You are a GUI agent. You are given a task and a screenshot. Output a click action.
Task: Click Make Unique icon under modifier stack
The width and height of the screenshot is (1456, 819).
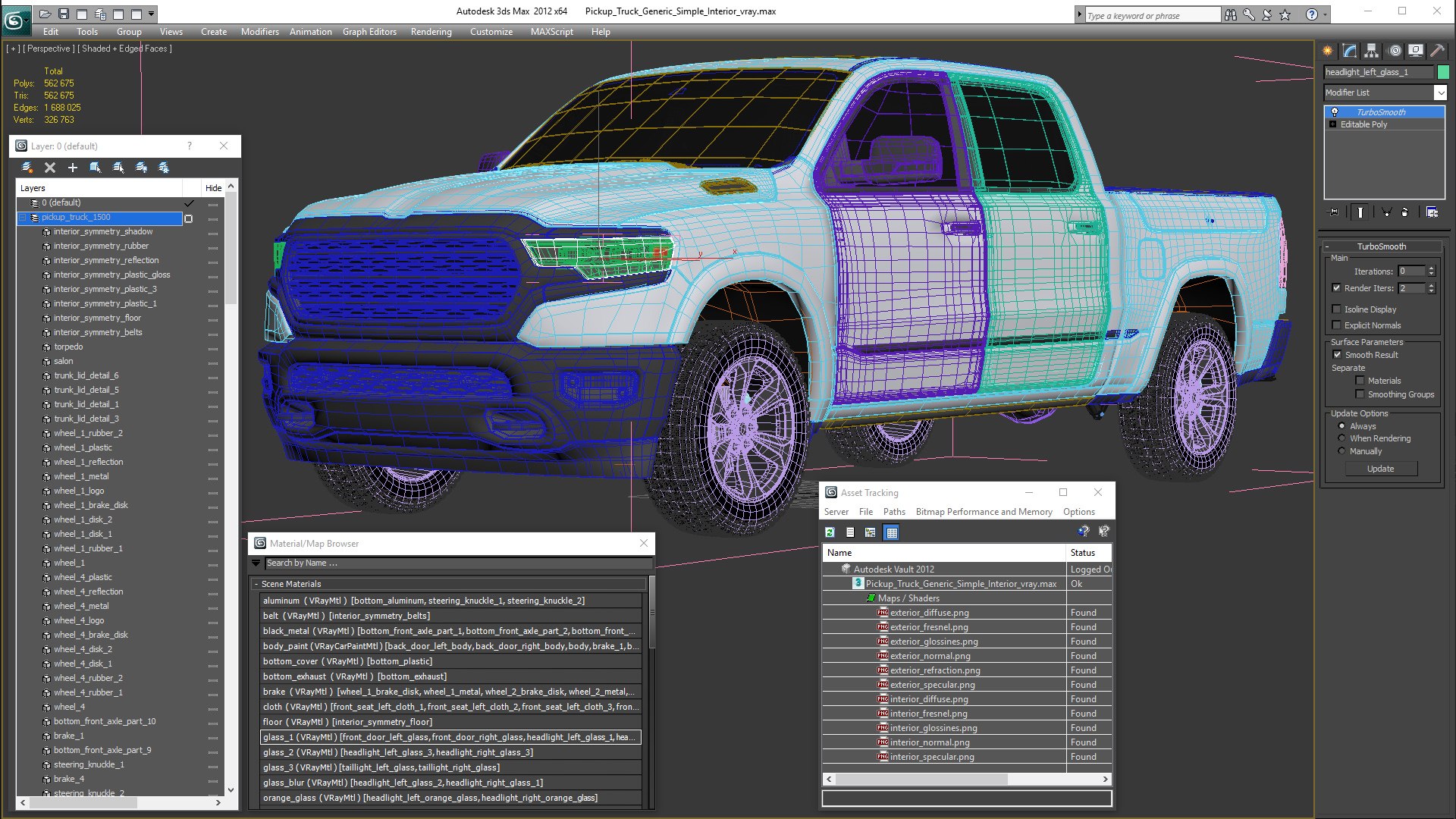pyautogui.click(x=1386, y=212)
